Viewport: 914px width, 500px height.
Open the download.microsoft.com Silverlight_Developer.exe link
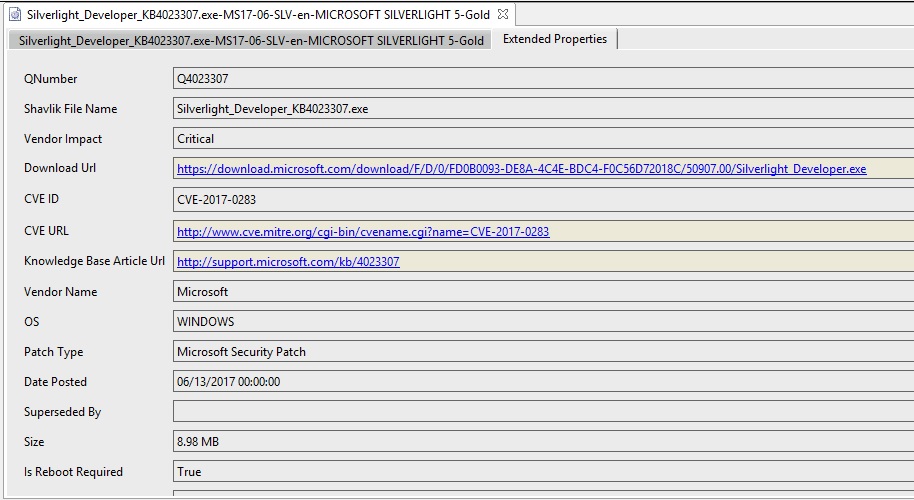[521, 169]
